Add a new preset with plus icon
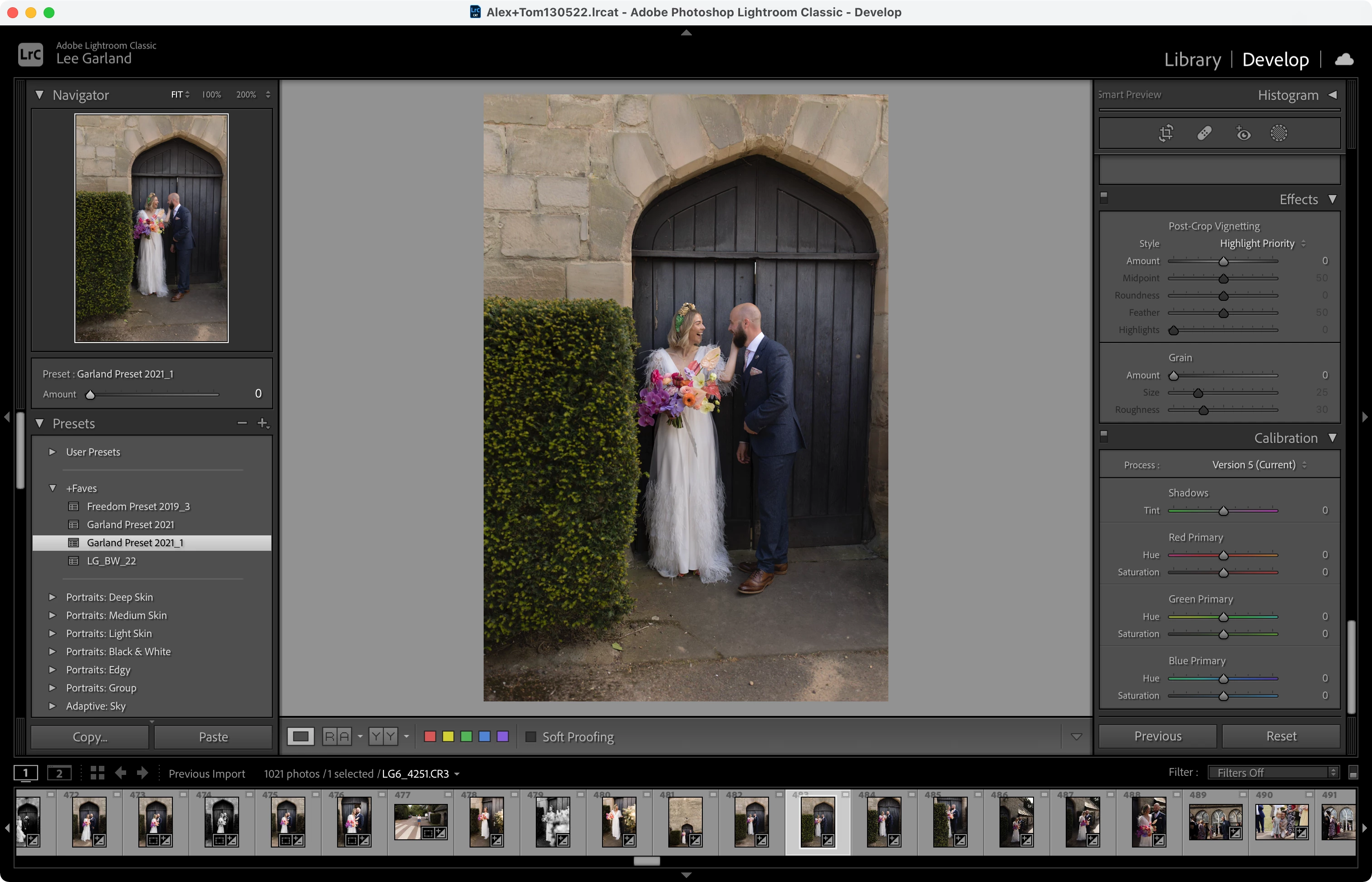The height and width of the screenshot is (882, 1372). point(262,423)
